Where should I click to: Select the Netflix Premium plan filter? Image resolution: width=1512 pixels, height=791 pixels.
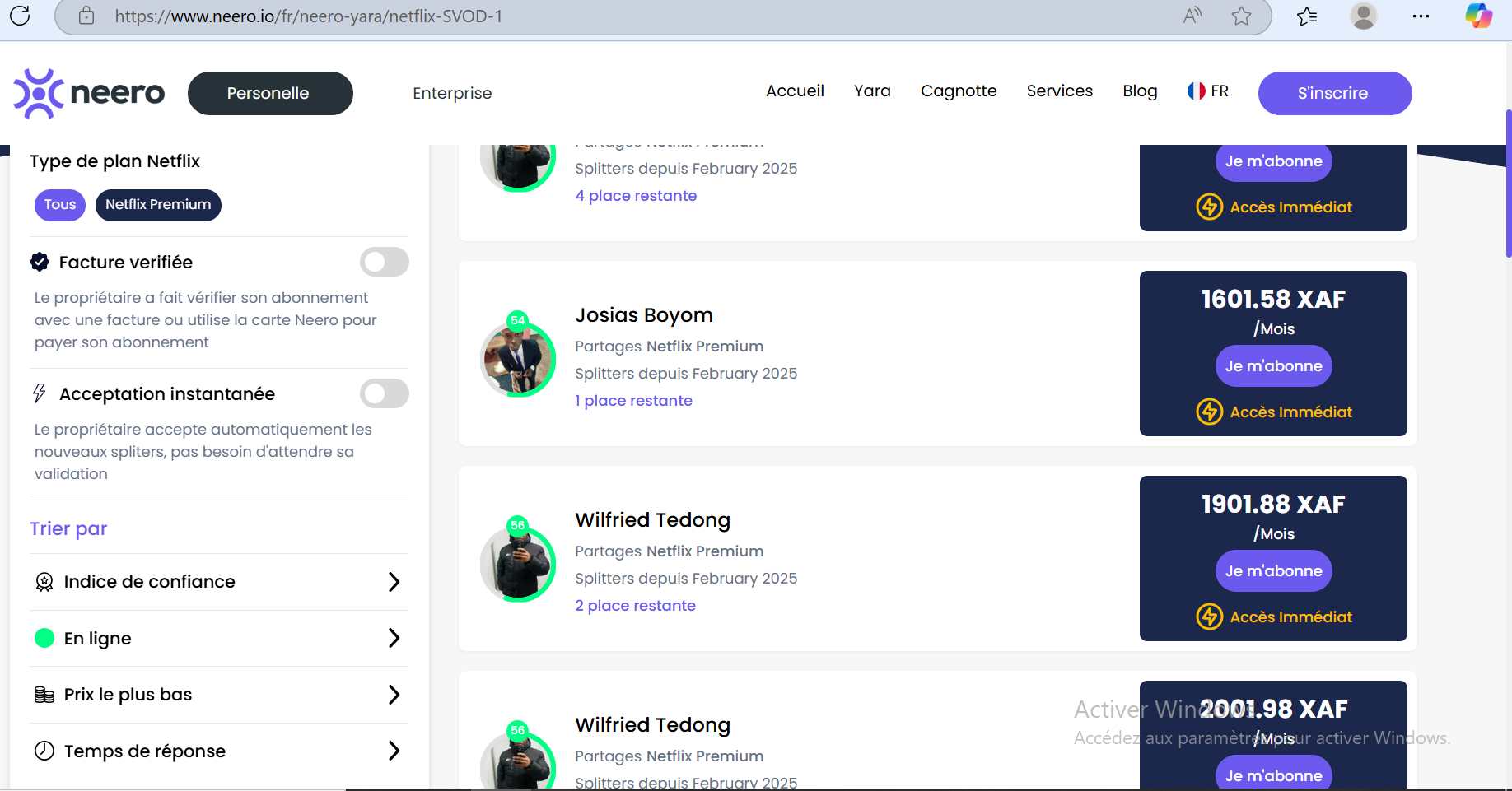click(158, 205)
